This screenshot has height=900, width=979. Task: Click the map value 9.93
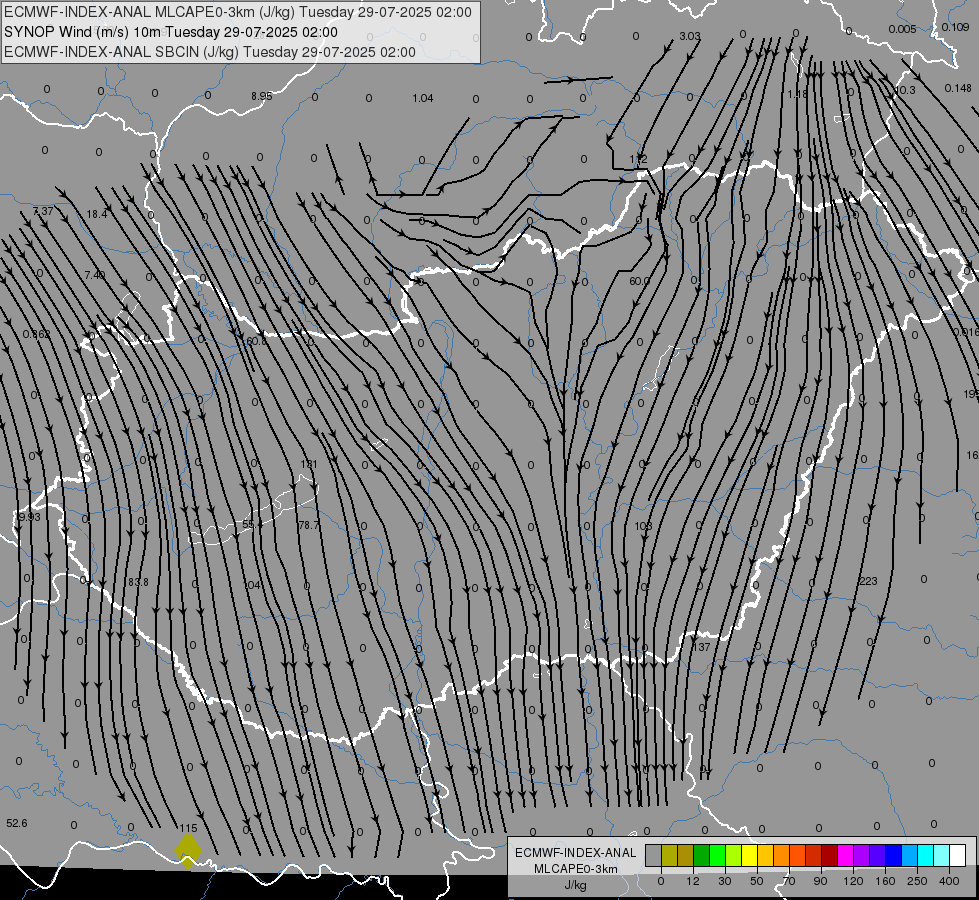(x=29, y=517)
